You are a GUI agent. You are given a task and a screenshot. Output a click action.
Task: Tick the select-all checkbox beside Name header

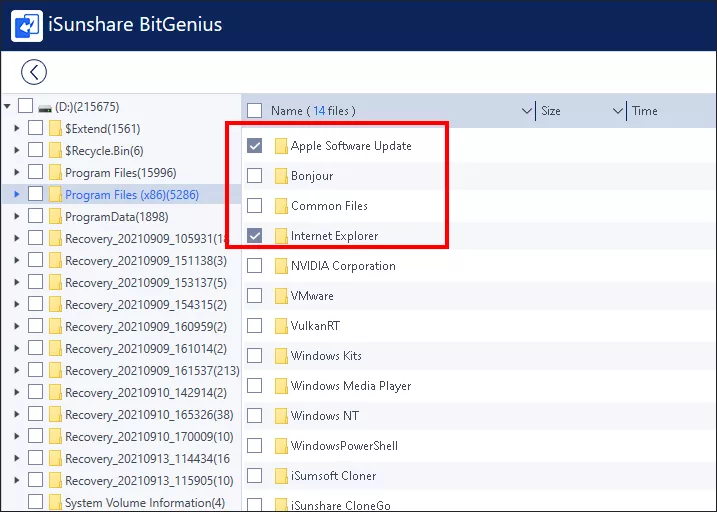[x=254, y=111]
